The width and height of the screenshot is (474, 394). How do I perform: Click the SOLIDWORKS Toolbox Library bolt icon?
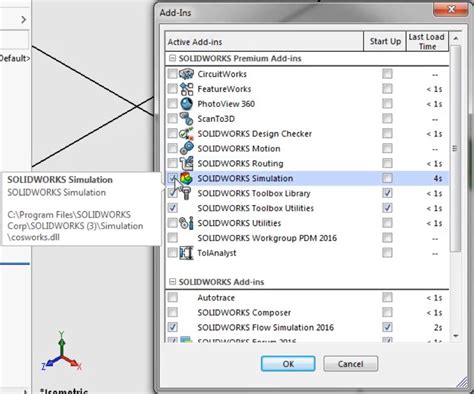point(186,193)
